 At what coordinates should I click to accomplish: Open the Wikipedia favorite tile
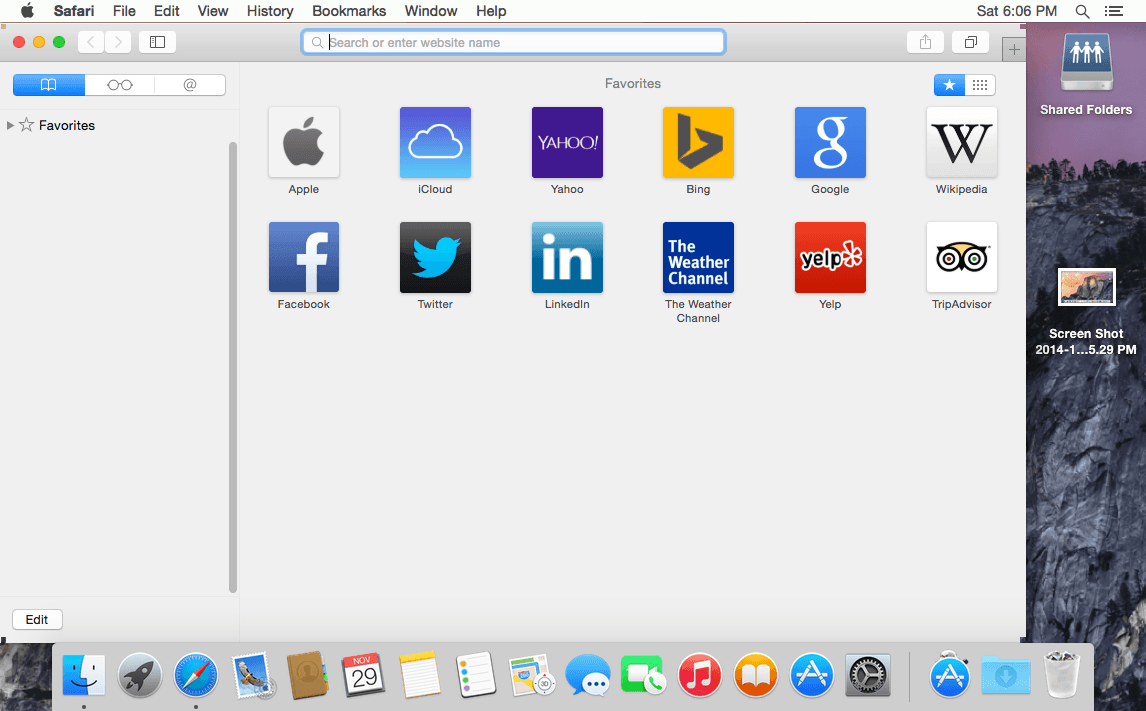click(962, 142)
